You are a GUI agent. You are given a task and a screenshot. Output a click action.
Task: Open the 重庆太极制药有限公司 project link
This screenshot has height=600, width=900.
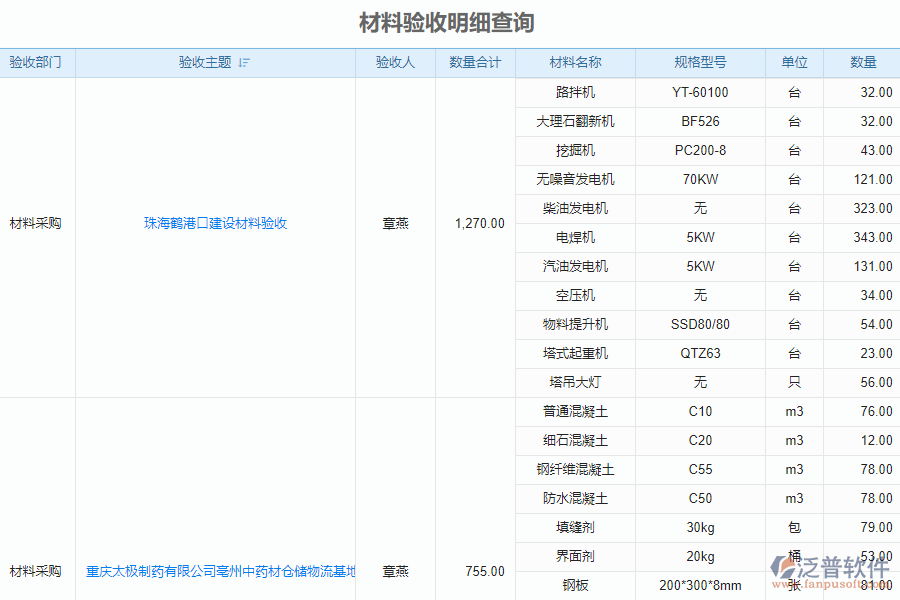pyautogui.click(x=215, y=571)
